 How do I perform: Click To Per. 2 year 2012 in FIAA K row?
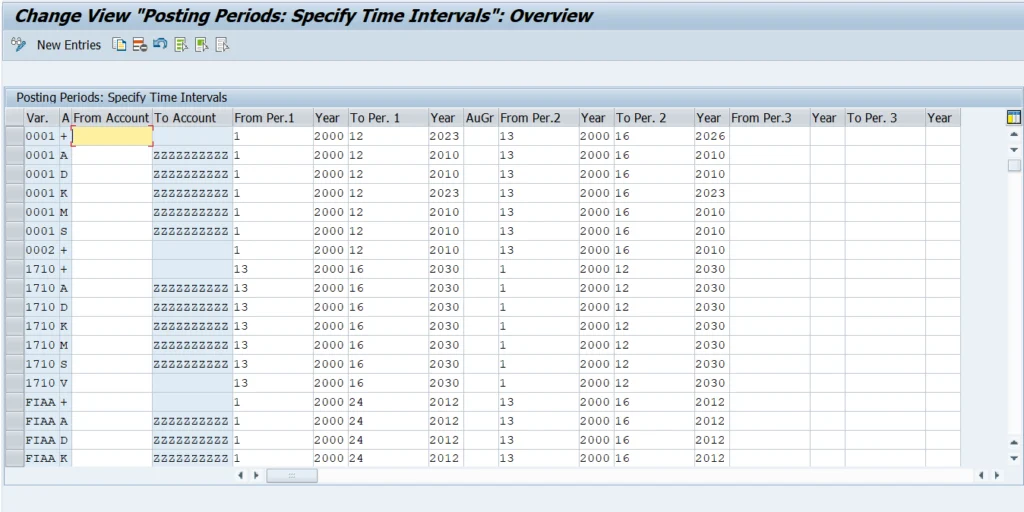tap(711, 458)
